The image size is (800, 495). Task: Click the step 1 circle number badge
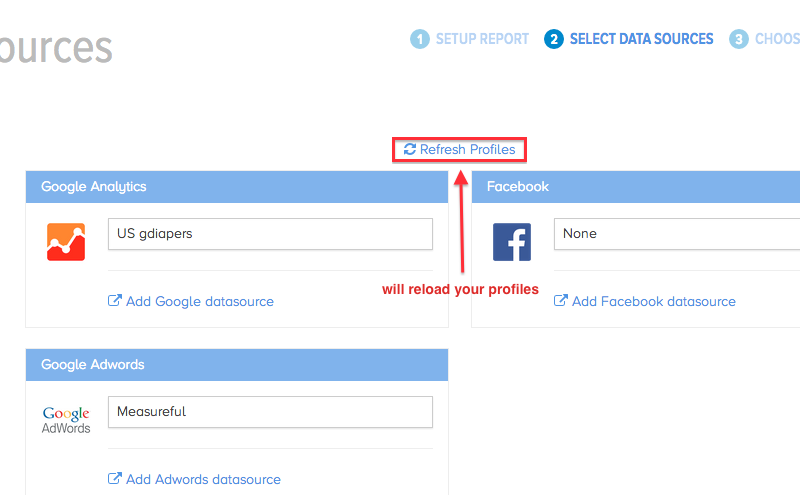point(420,39)
